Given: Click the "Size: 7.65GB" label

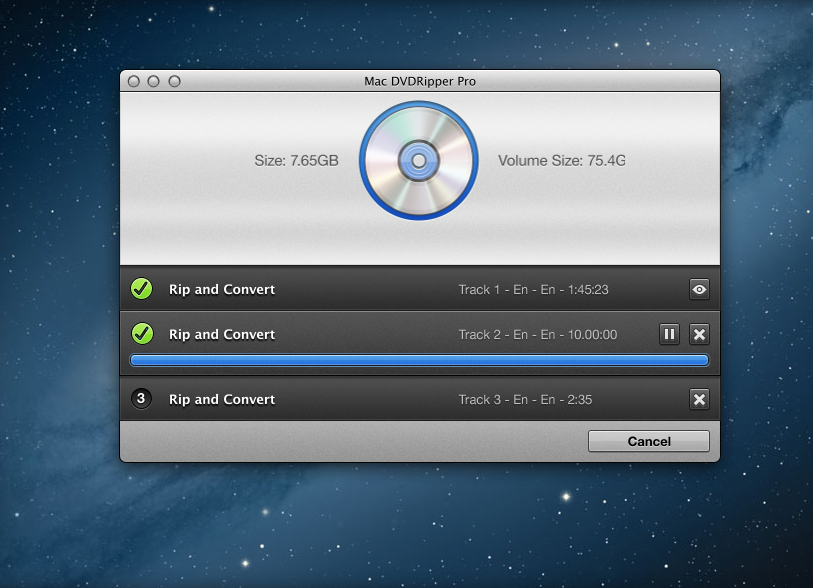Looking at the screenshot, I should (297, 161).
